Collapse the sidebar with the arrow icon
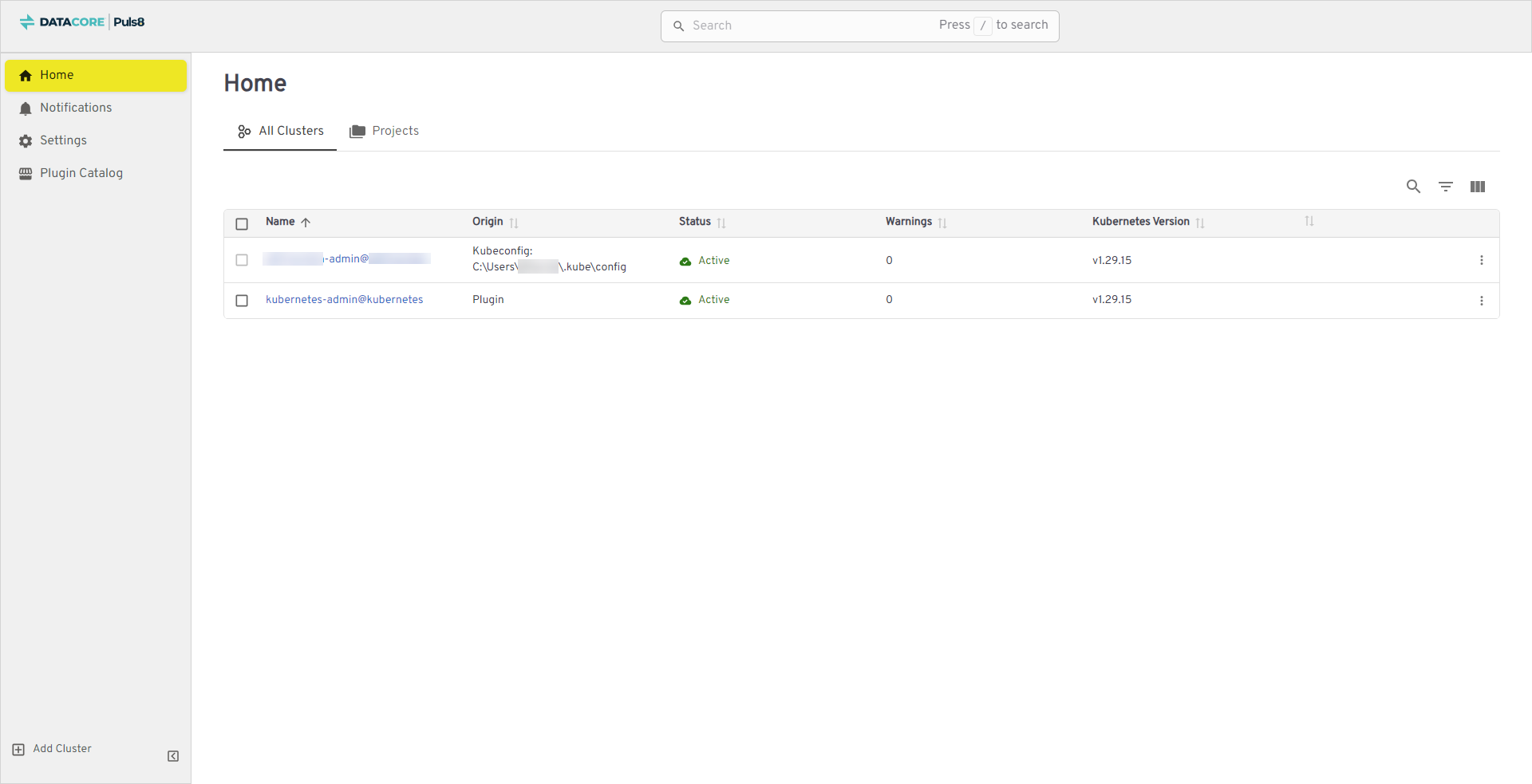This screenshot has height=784, width=1532. (x=173, y=756)
